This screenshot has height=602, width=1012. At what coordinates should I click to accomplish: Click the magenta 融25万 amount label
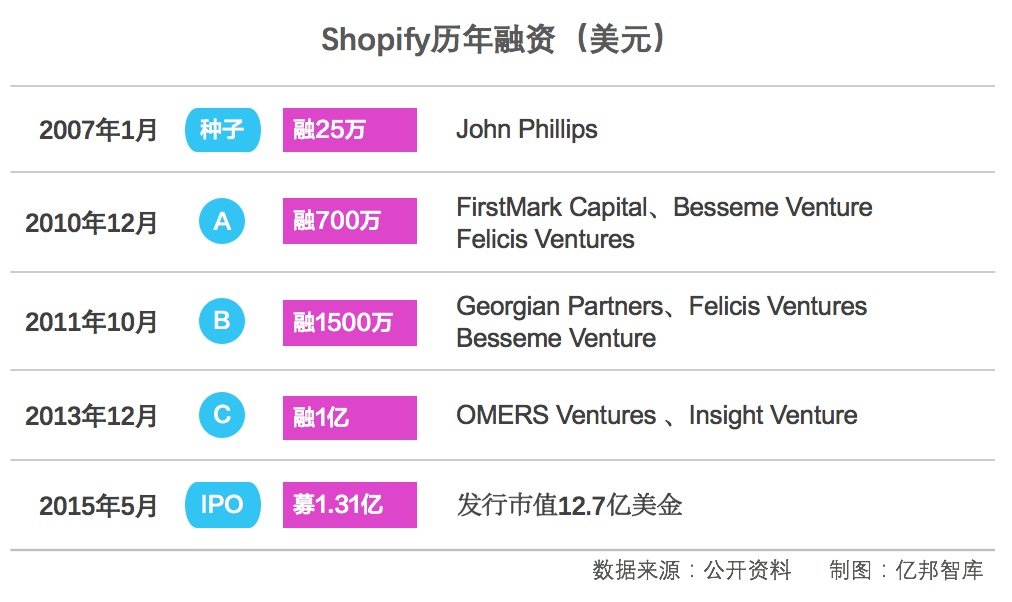(x=349, y=130)
